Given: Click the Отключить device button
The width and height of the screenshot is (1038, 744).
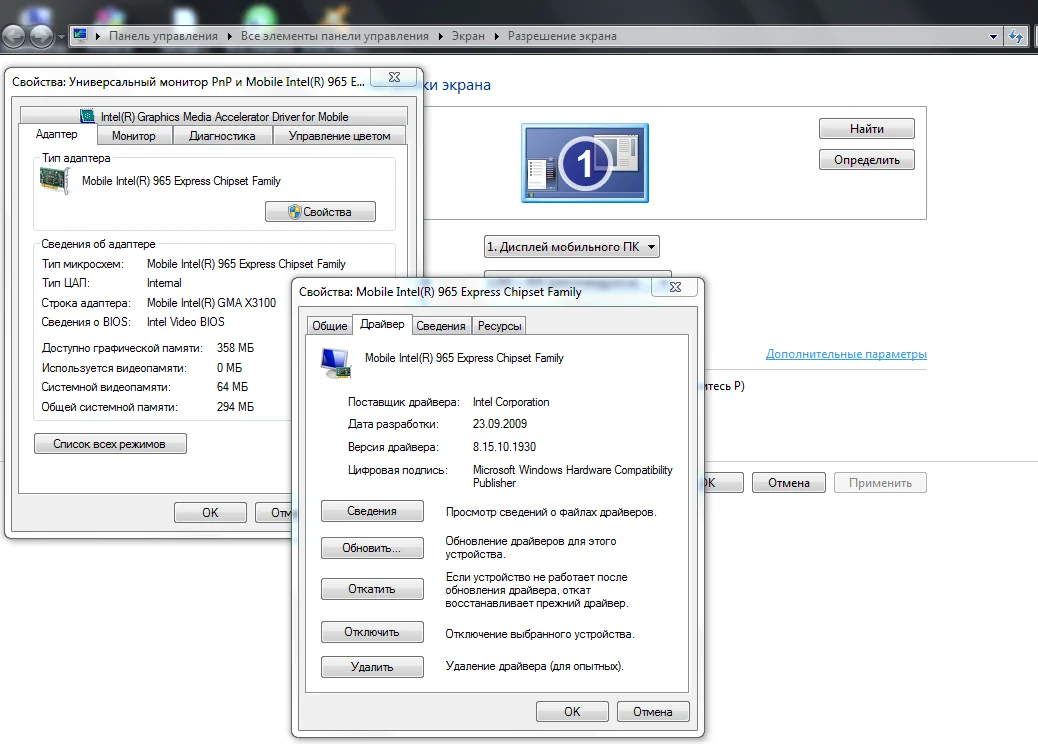Looking at the screenshot, I should (372, 632).
